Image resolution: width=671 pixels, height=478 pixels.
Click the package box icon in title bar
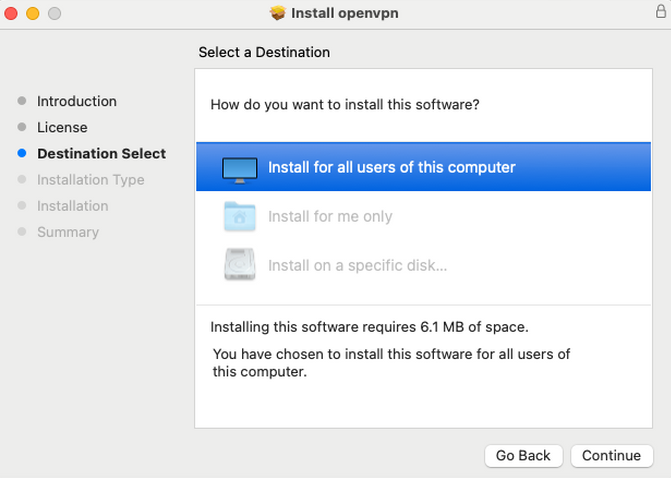pyautogui.click(x=278, y=13)
